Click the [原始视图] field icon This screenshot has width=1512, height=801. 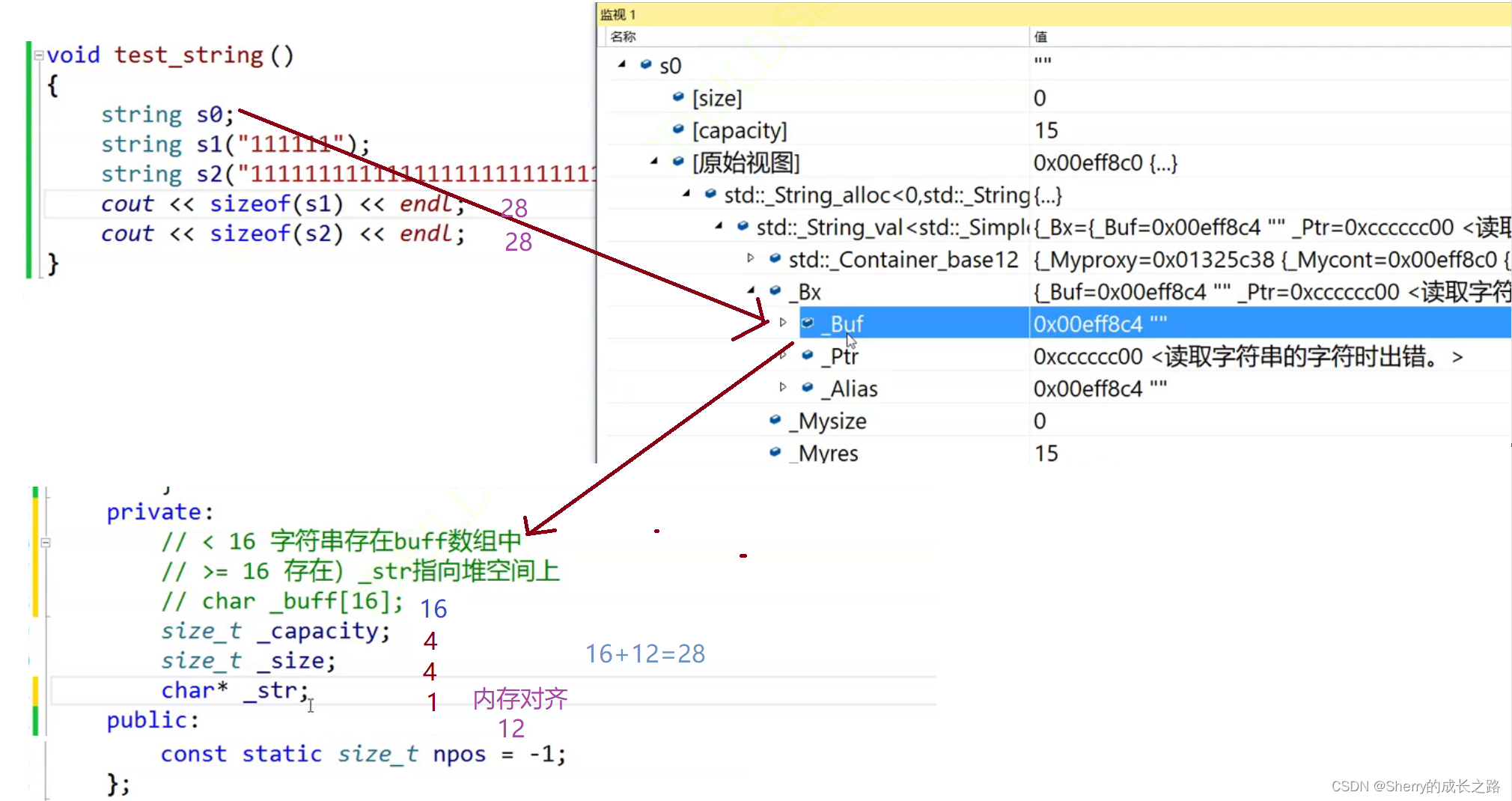(678, 161)
